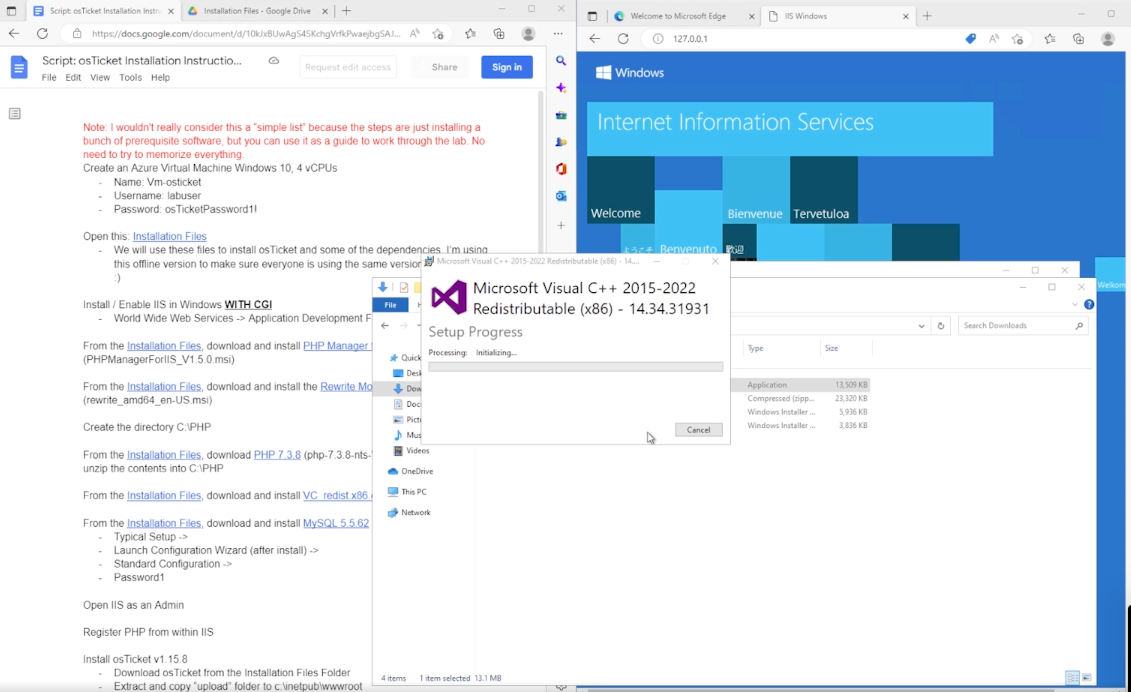
Task: Open the File tab in File Explorer
Action: coord(390,305)
